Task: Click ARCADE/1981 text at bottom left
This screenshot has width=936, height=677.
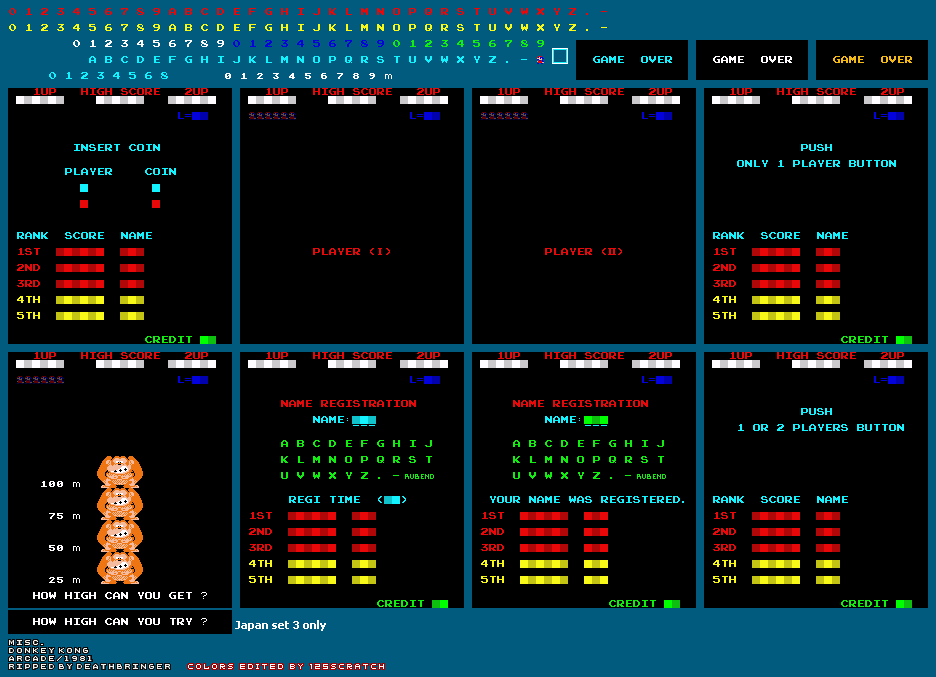Action: (x=50, y=658)
